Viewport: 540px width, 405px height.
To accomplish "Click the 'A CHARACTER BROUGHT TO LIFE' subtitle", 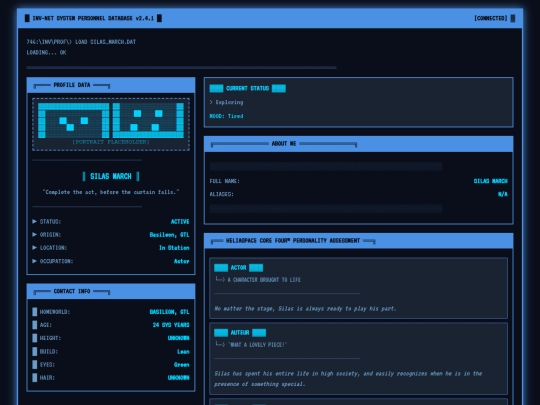I will [x=264, y=280].
